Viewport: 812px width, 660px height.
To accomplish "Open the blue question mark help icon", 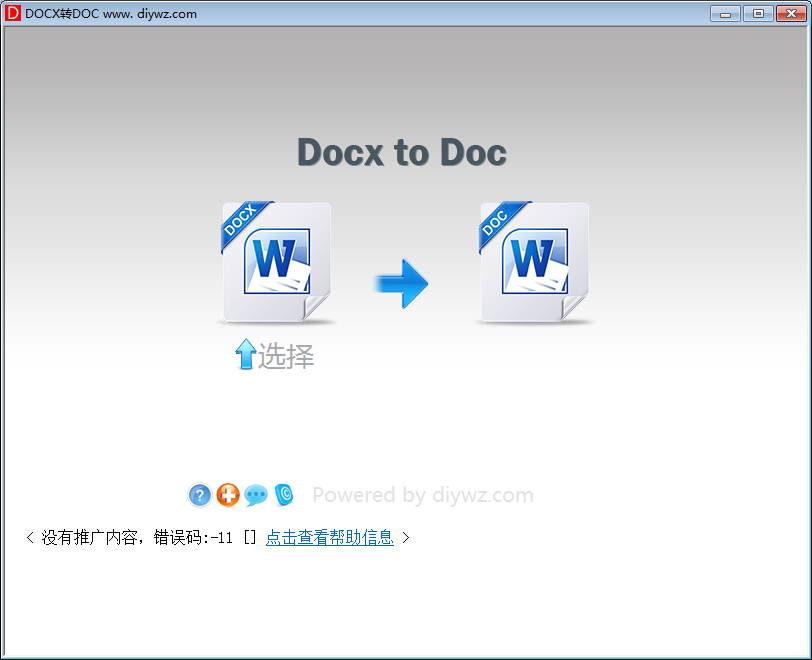I will 200,495.
